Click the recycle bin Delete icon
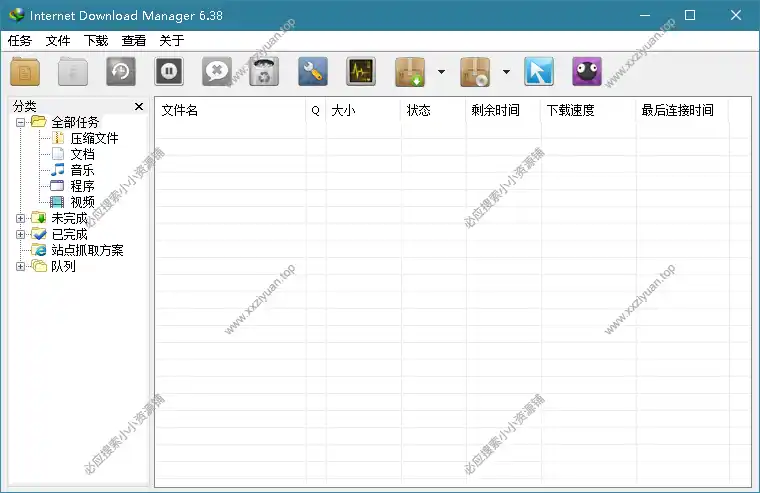This screenshot has height=493, width=760. pyautogui.click(x=264, y=72)
